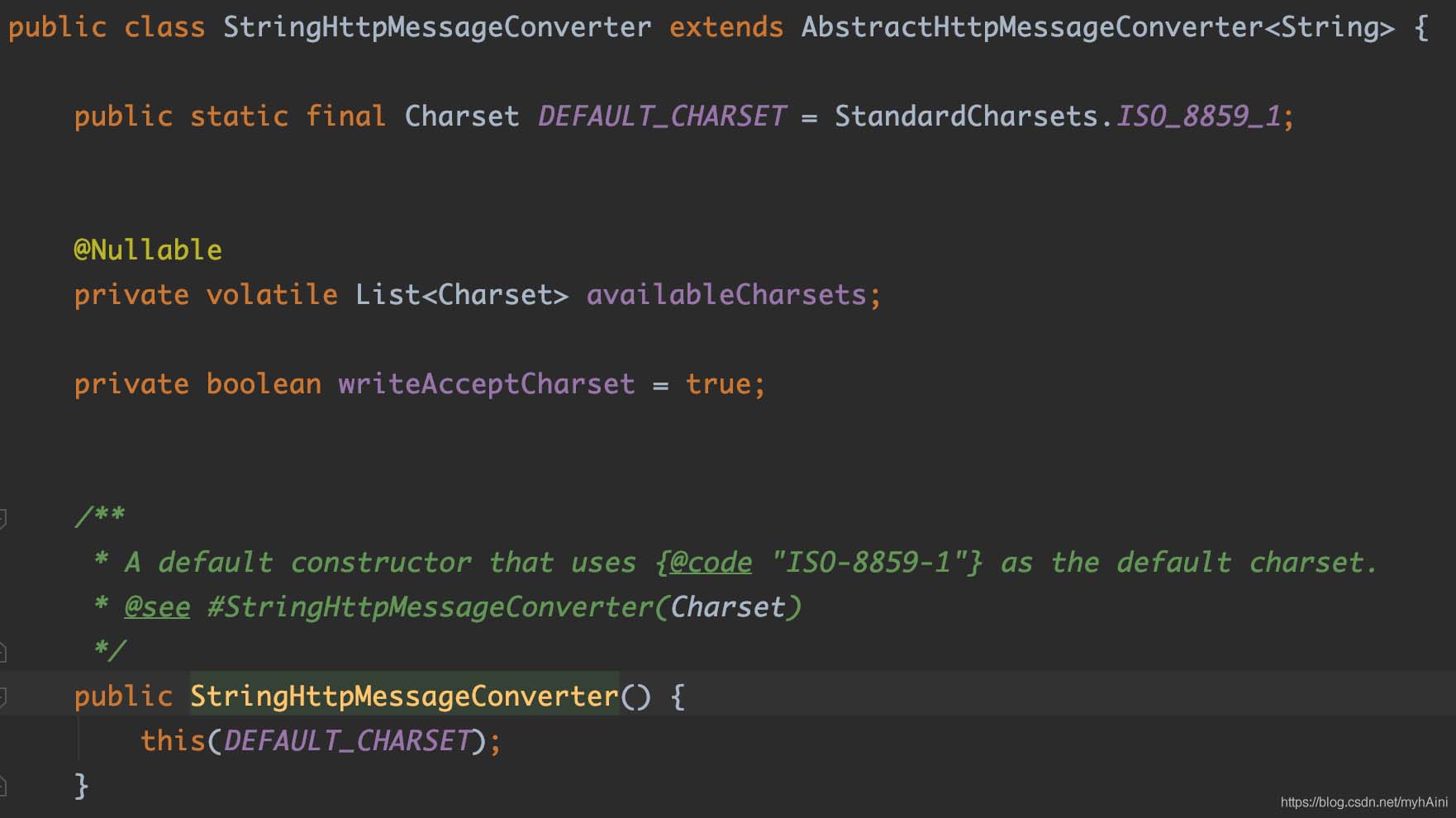
Task: Click the volatile keyword
Action: (272, 295)
